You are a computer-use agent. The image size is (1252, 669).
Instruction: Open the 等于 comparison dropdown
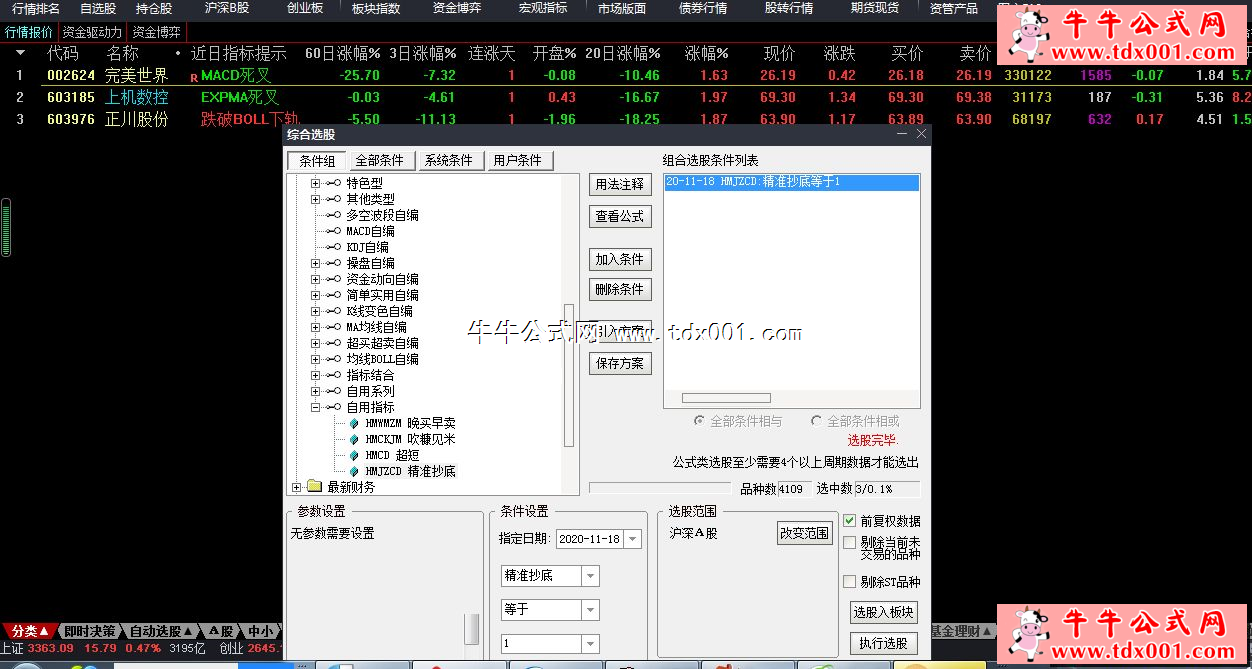[590, 610]
